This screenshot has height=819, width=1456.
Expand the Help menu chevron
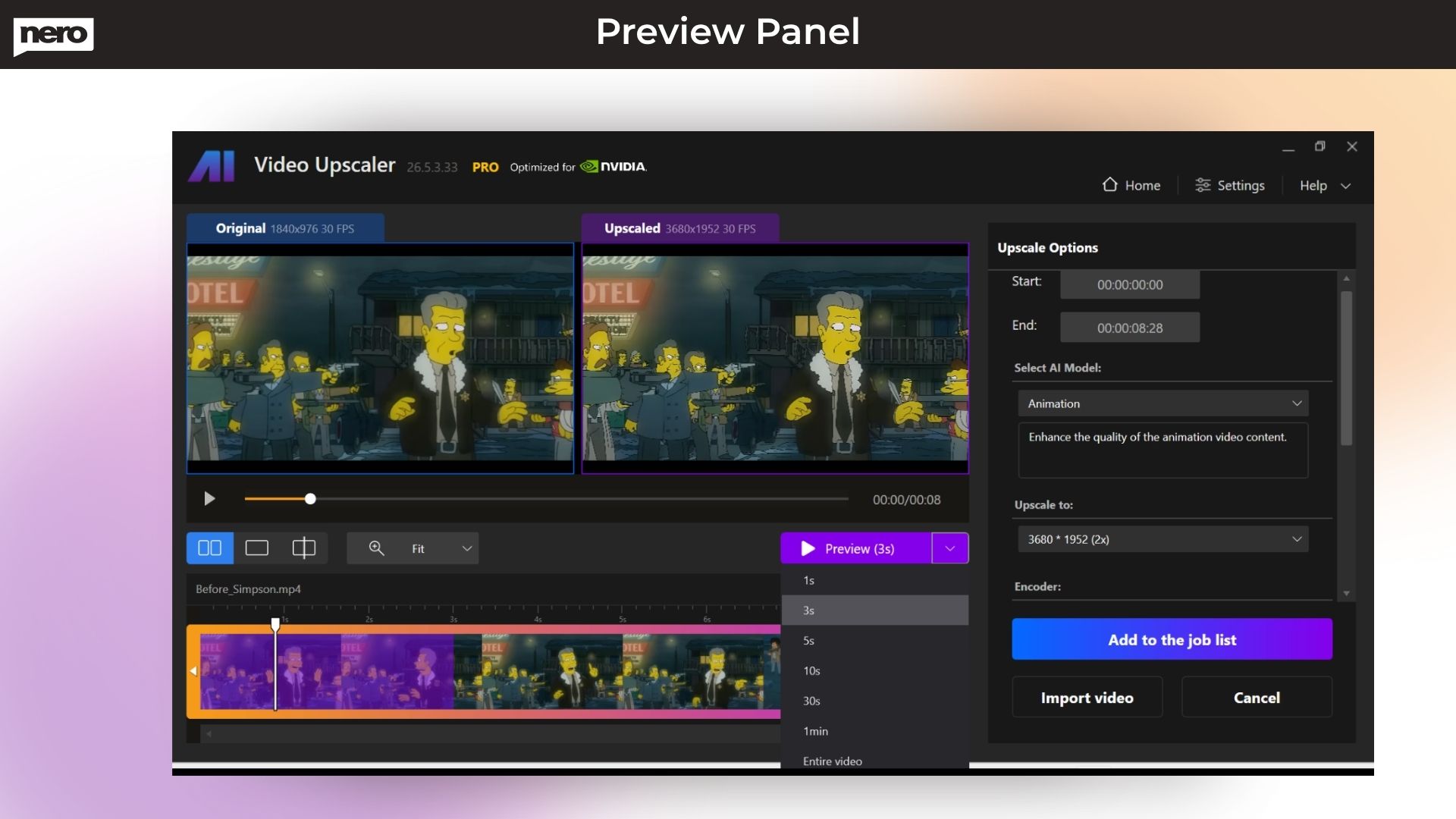(1346, 185)
